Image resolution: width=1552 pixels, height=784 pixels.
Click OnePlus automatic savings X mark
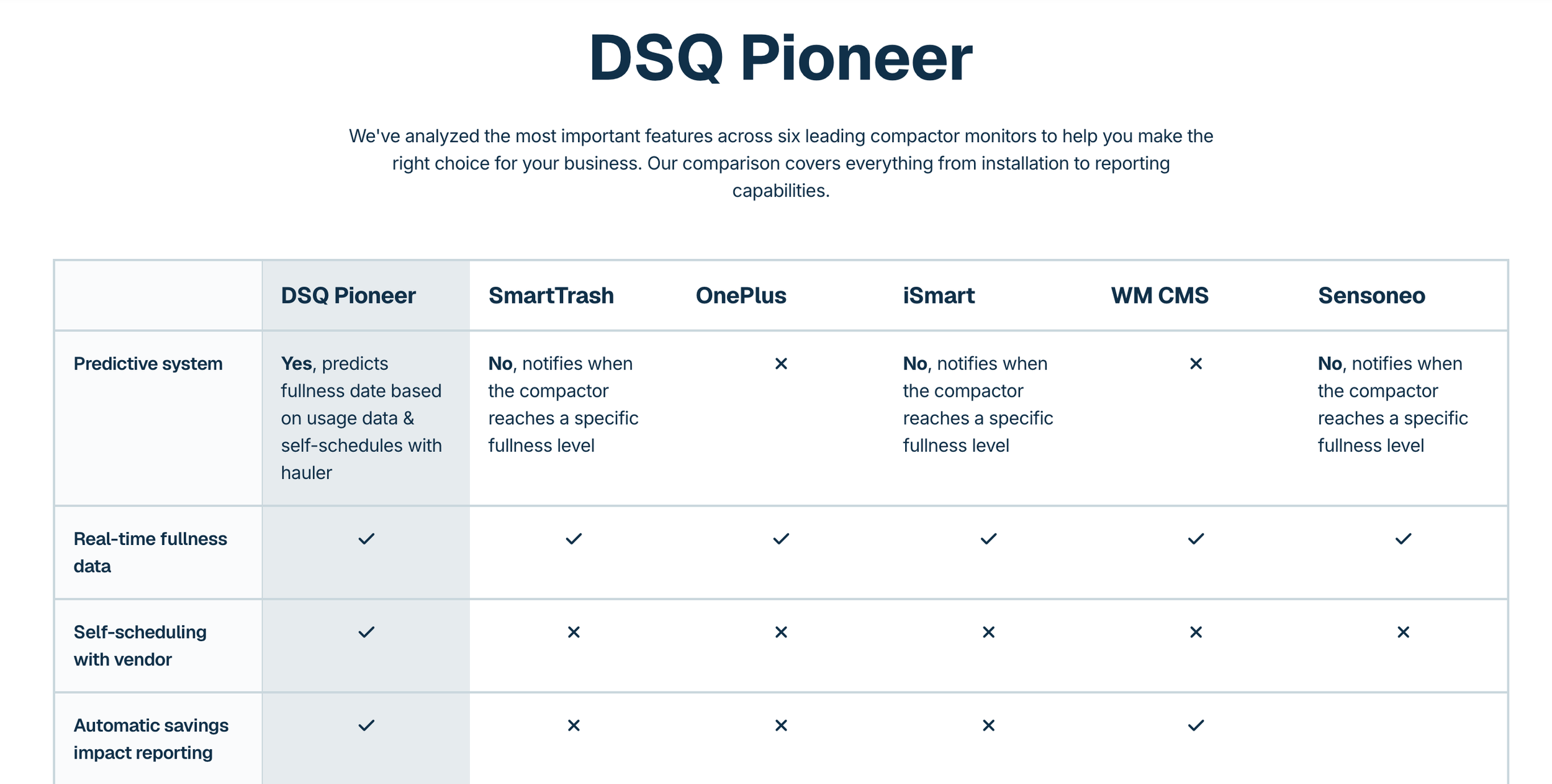coord(781,725)
